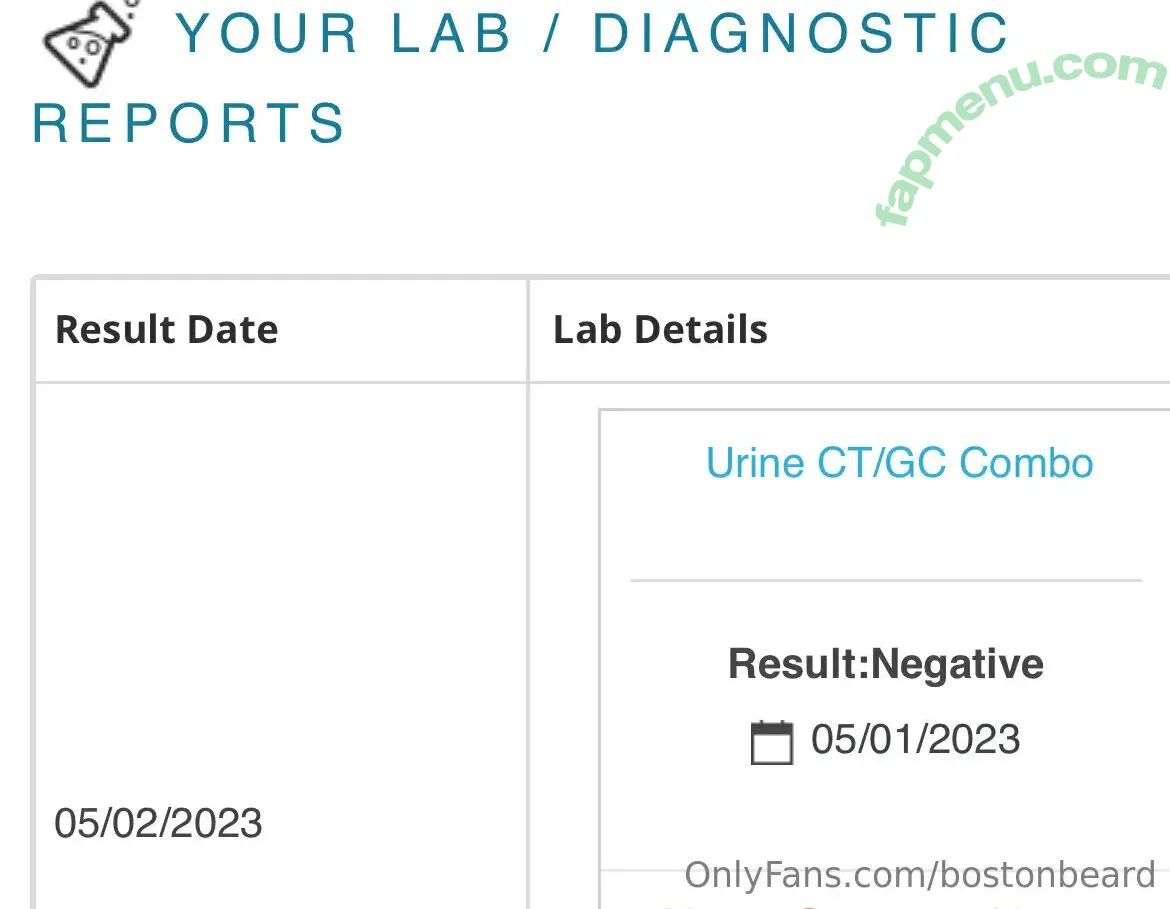
Task: Click the Result Date column header
Action: click(166, 330)
